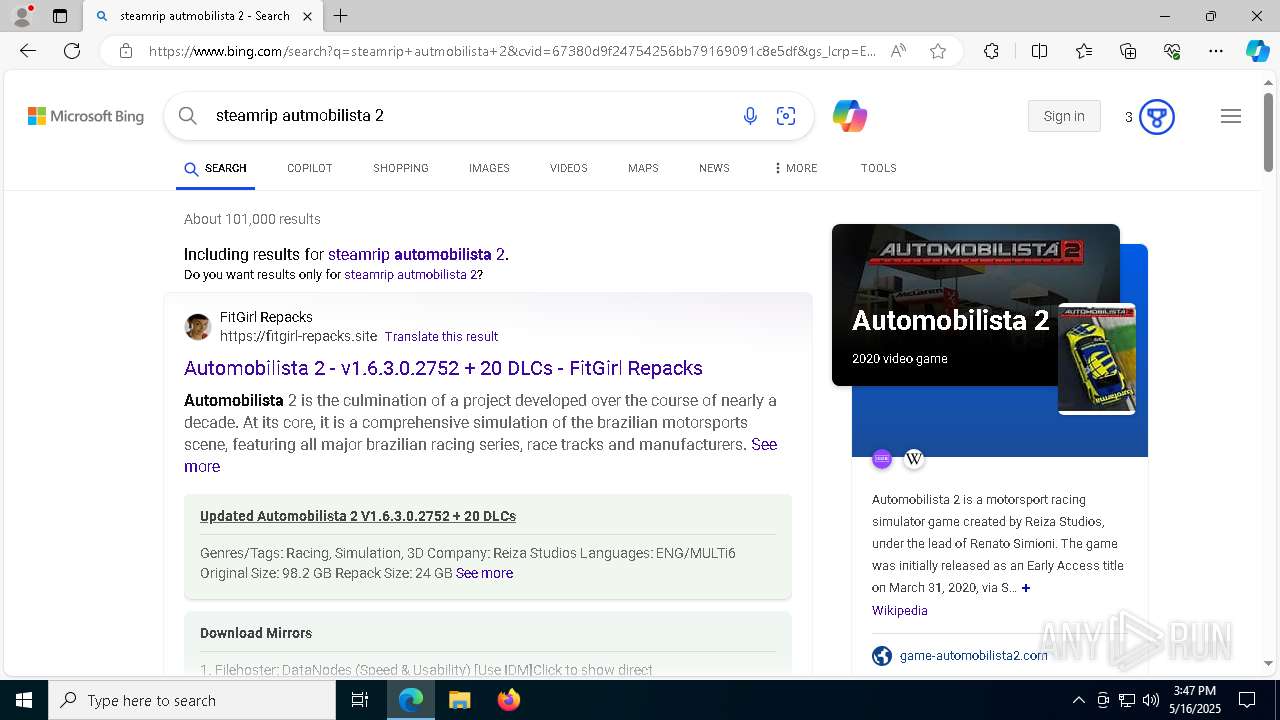Image resolution: width=1280 pixels, height=720 pixels.
Task: Expand snippet with 'See more' after manufacturers
Action: click(x=480, y=455)
